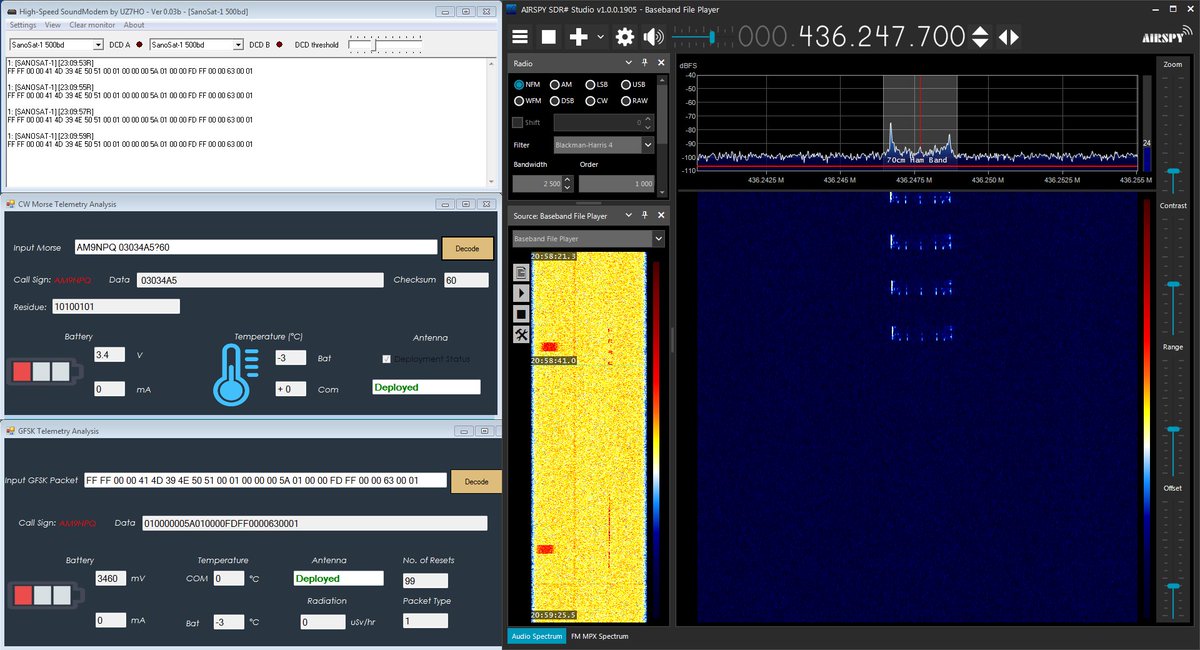The height and width of the screenshot is (650, 1200).
Task: Click the SDR# frequency display 436.247.700
Action: 852,37
